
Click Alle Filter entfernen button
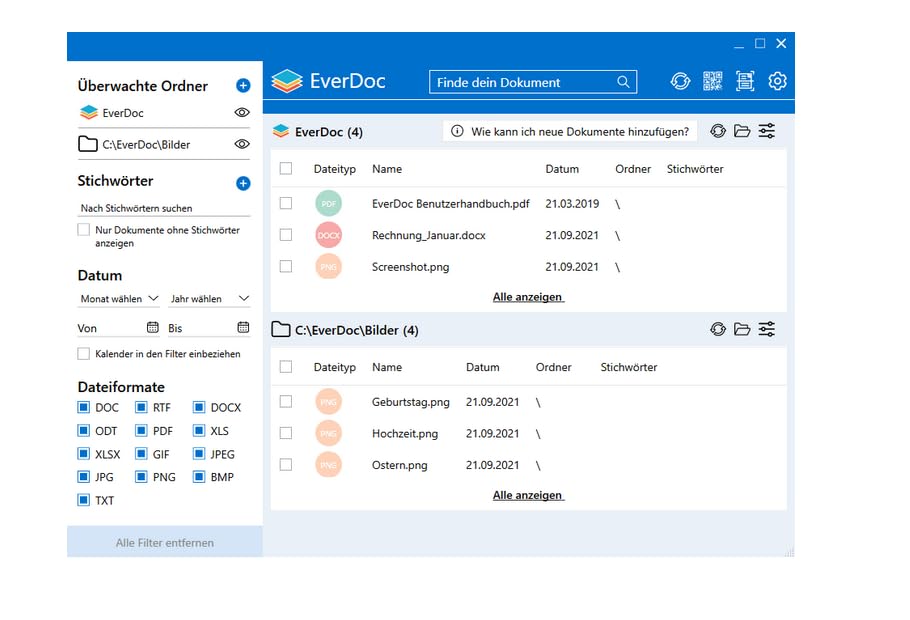point(165,542)
